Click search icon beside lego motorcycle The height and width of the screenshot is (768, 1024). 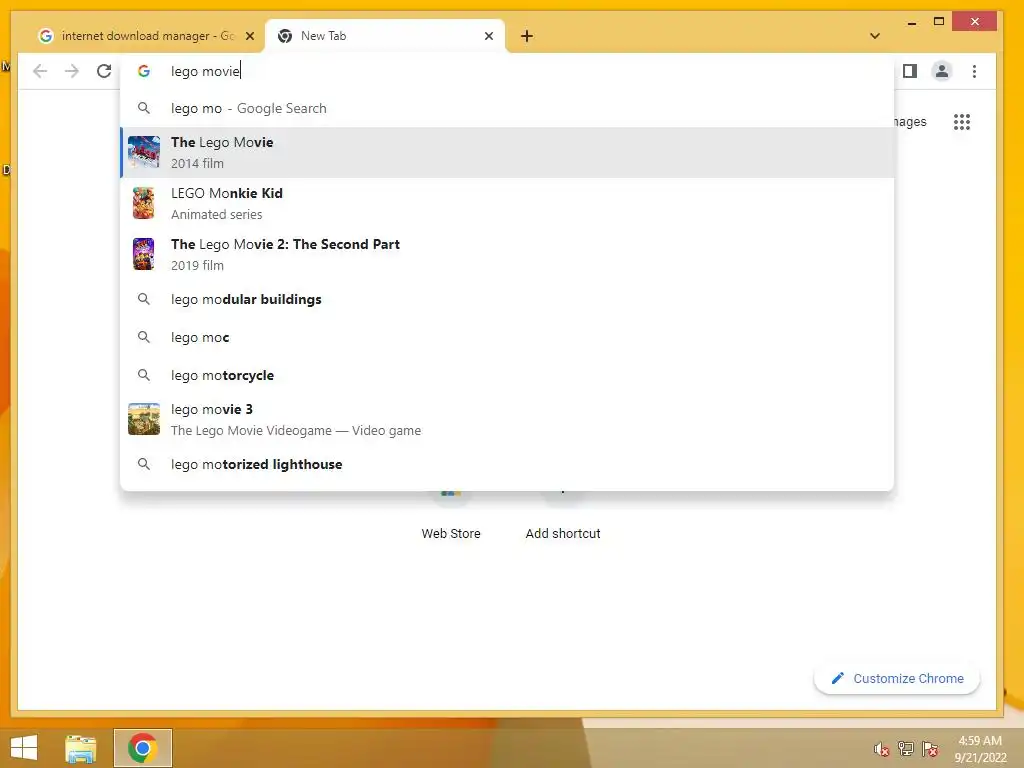click(x=144, y=375)
